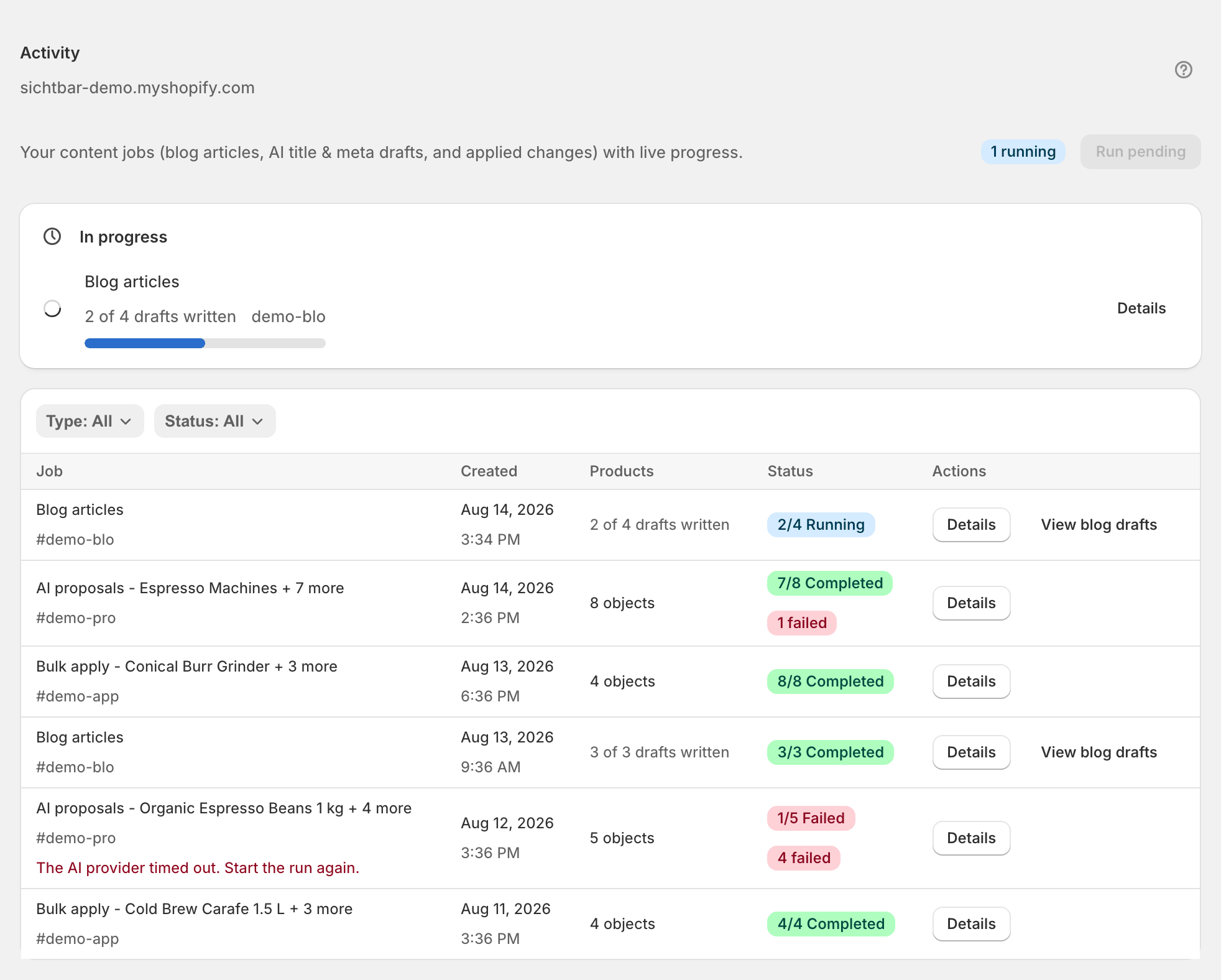This screenshot has height=980, width=1221.
Task: Click the 3 of 3 drafts written cell
Action: pyautogui.click(x=659, y=752)
